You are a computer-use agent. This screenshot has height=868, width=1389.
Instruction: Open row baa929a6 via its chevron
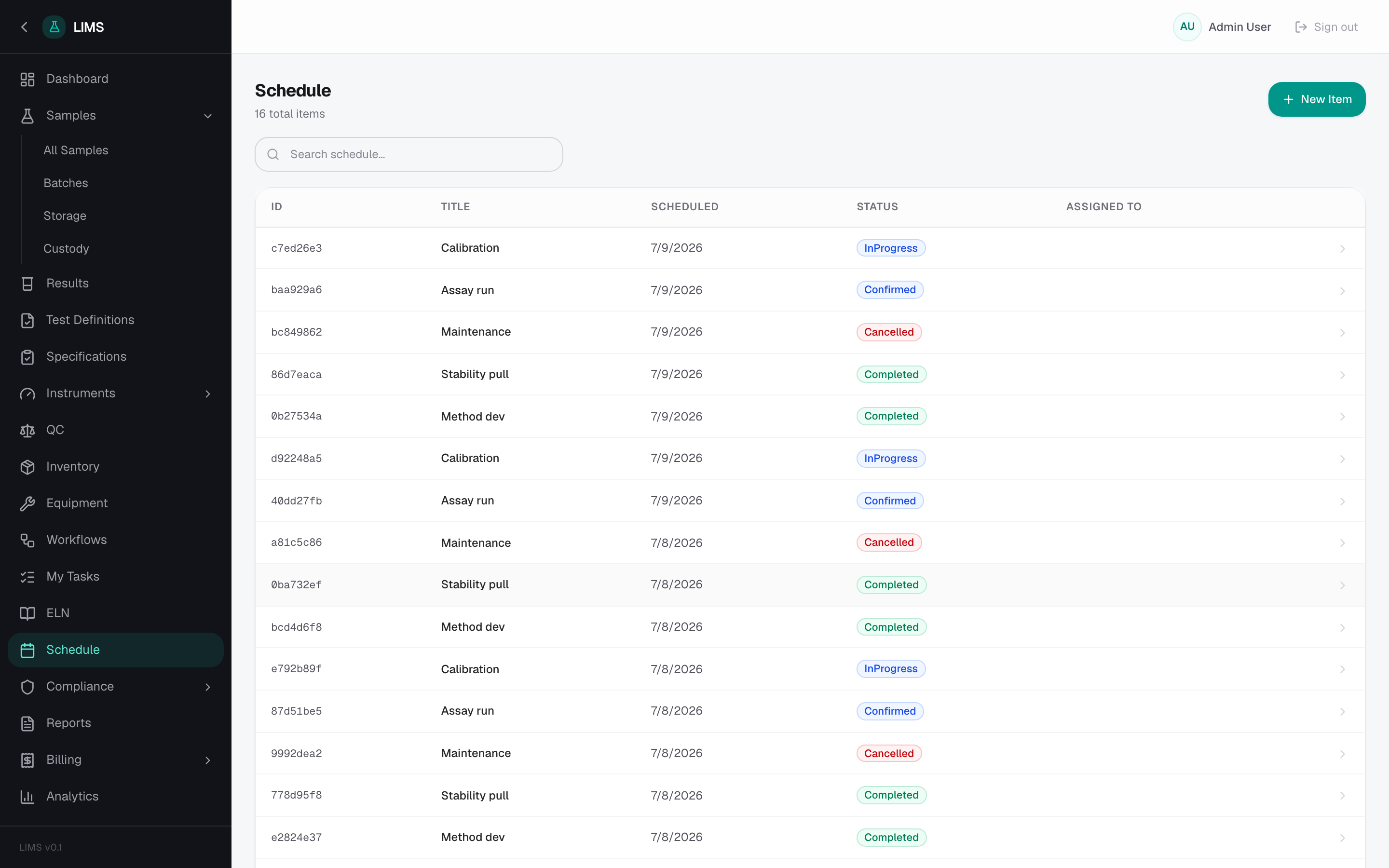pyautogui.click(x=1342, y=291)
